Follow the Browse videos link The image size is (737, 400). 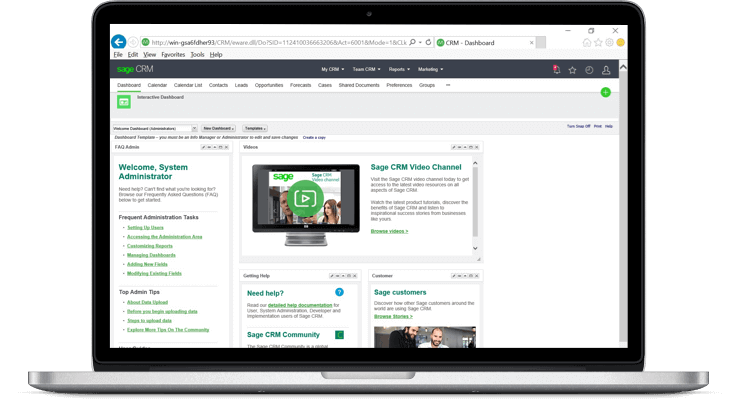pos(389,231)
